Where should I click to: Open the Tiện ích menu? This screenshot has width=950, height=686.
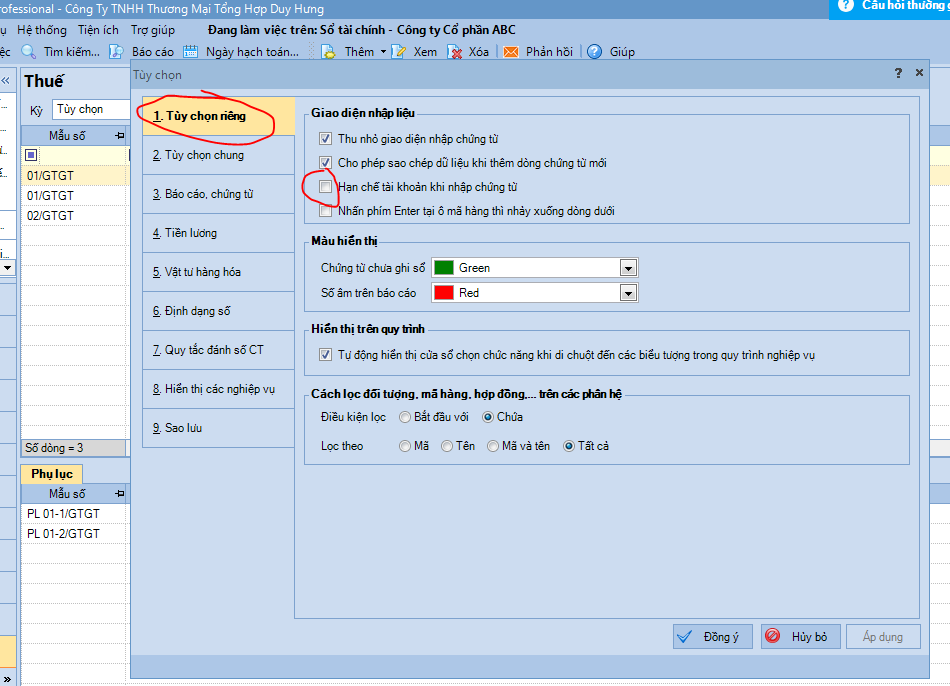click(x=98, y=30)
